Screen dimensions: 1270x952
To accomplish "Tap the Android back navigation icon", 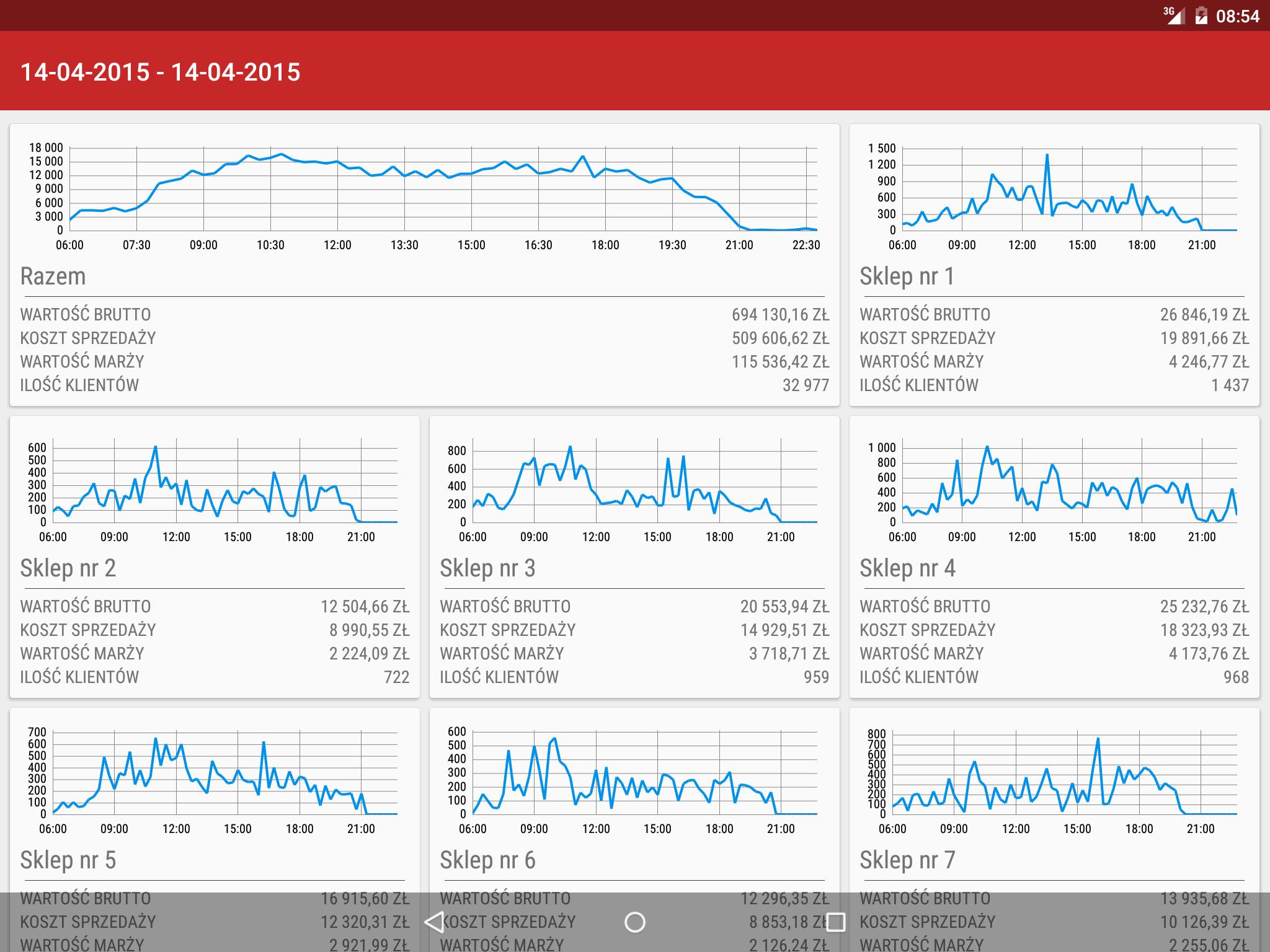I will 434,922.
